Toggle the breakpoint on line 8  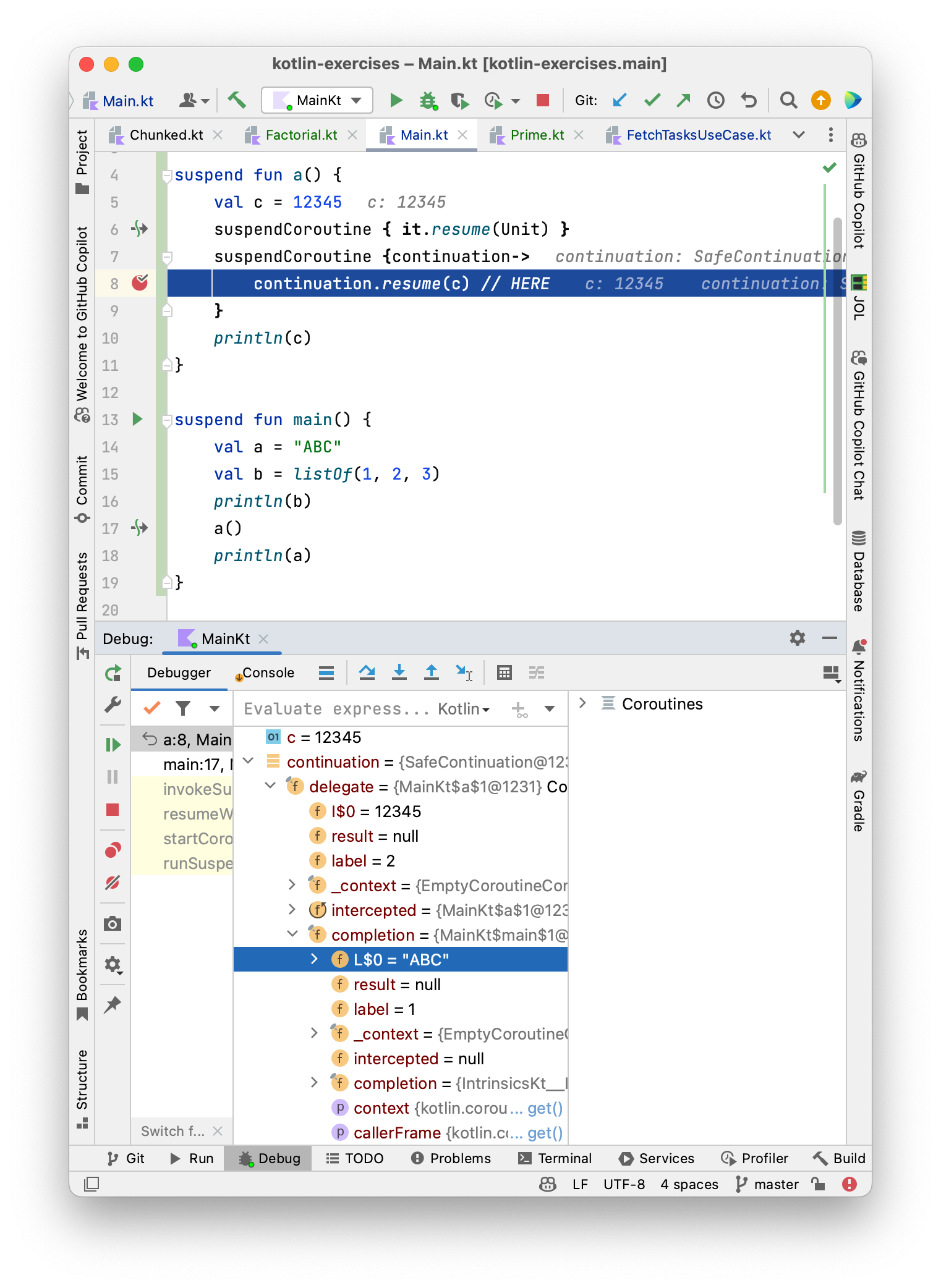(x=140, y=283)
